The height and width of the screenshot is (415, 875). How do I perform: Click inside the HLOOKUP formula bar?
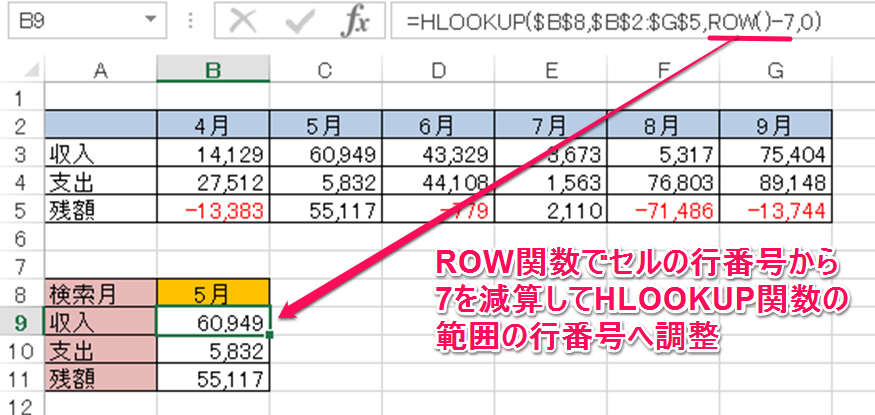pos(620,21)
